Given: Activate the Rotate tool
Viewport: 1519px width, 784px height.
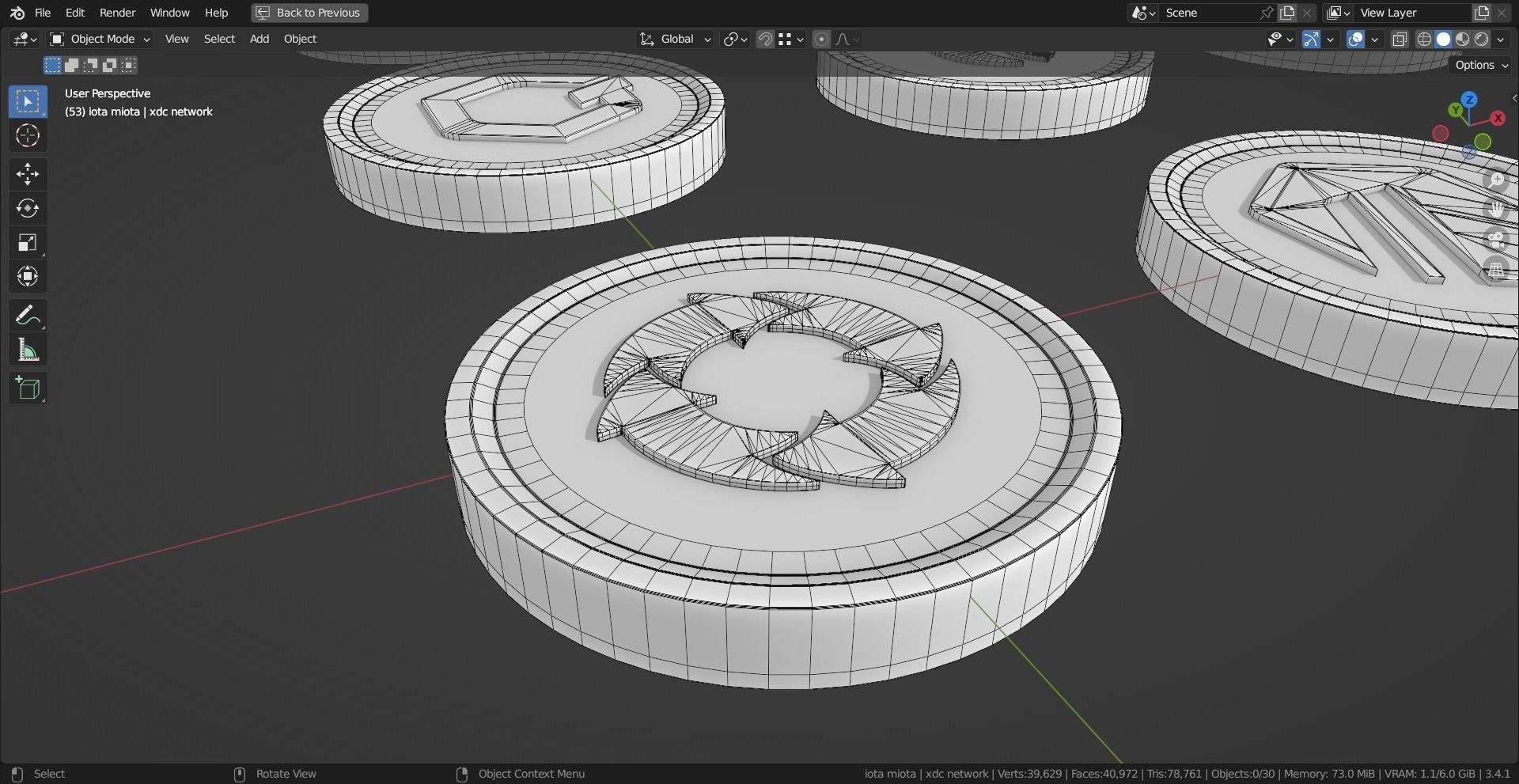Looking at the screenshot, I should pyautogui.click(x=28, y=208).
